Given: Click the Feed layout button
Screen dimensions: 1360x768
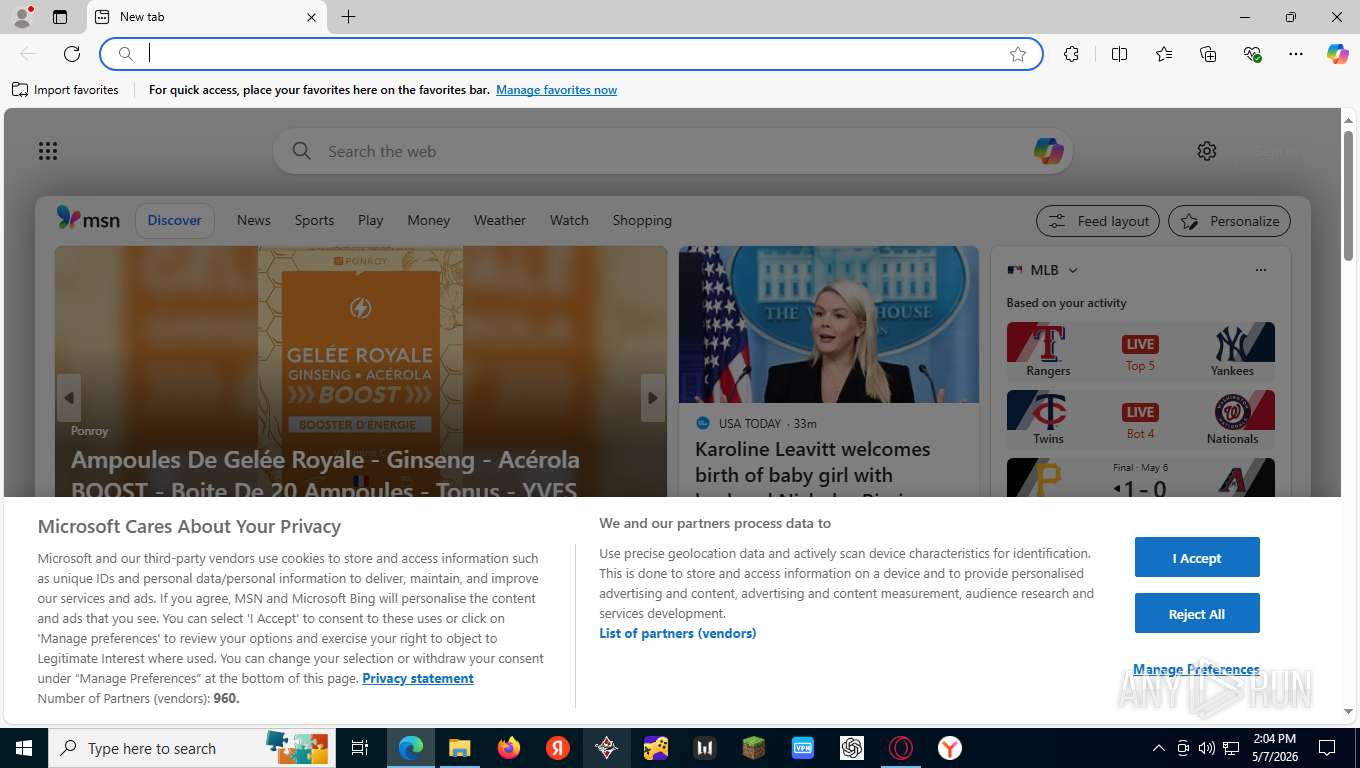Looking at the screenshot, I should point(1098,221).
